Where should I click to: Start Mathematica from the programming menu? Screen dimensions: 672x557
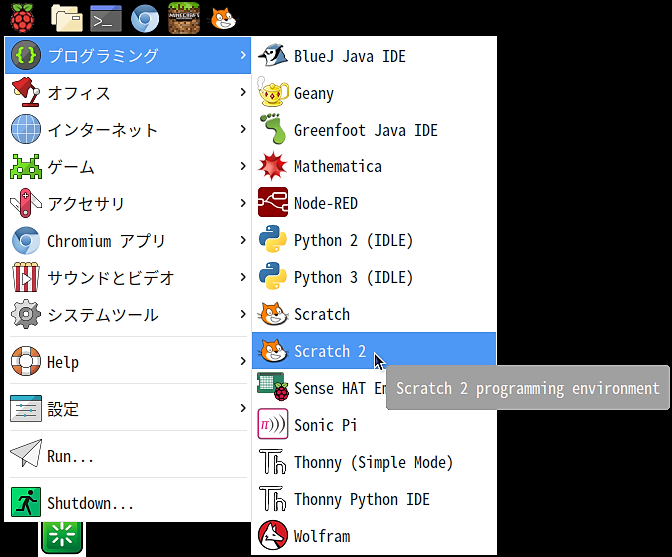(374, 166)
